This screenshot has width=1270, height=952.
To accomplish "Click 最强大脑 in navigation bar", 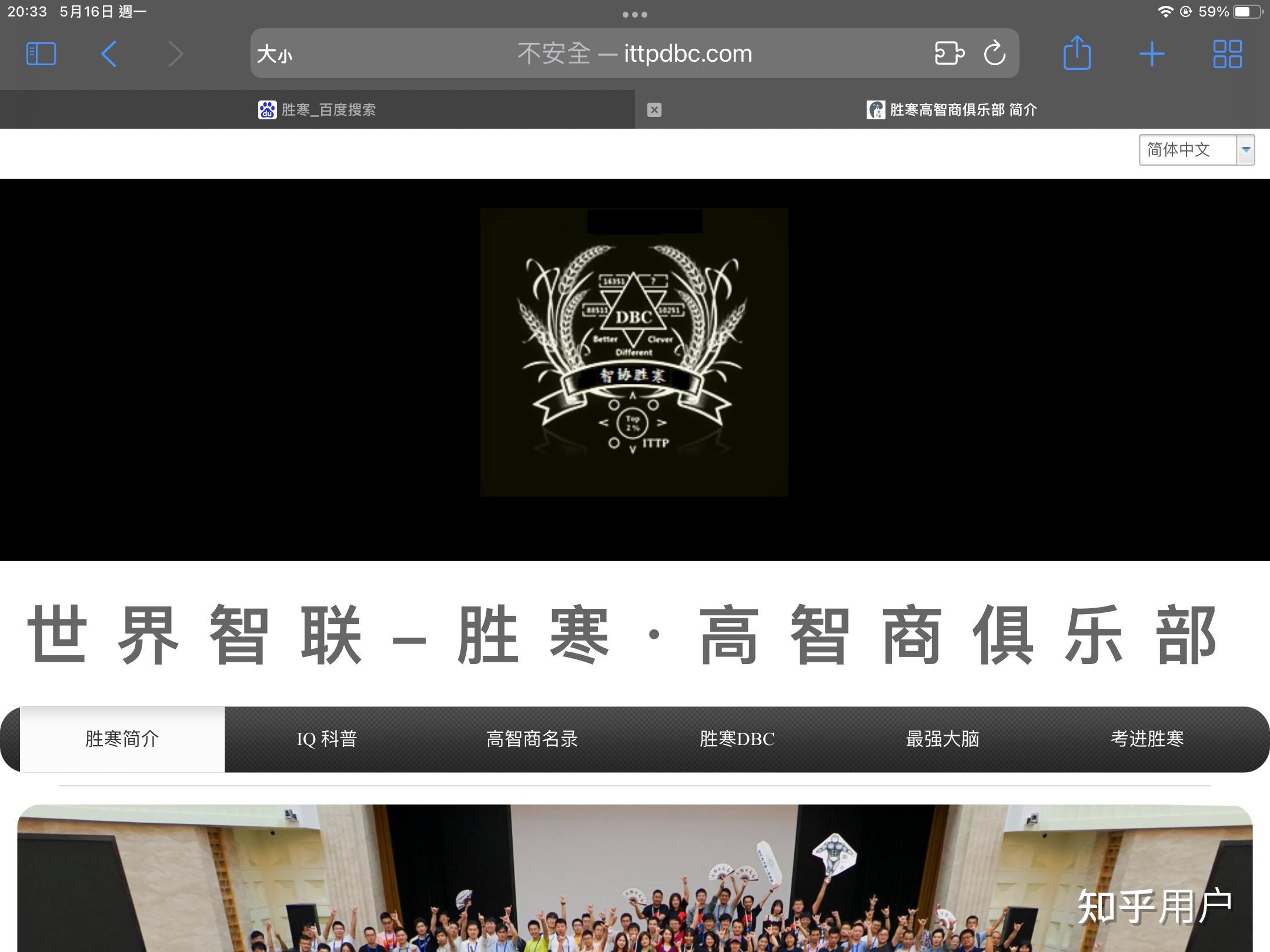I will coord(942,739).
